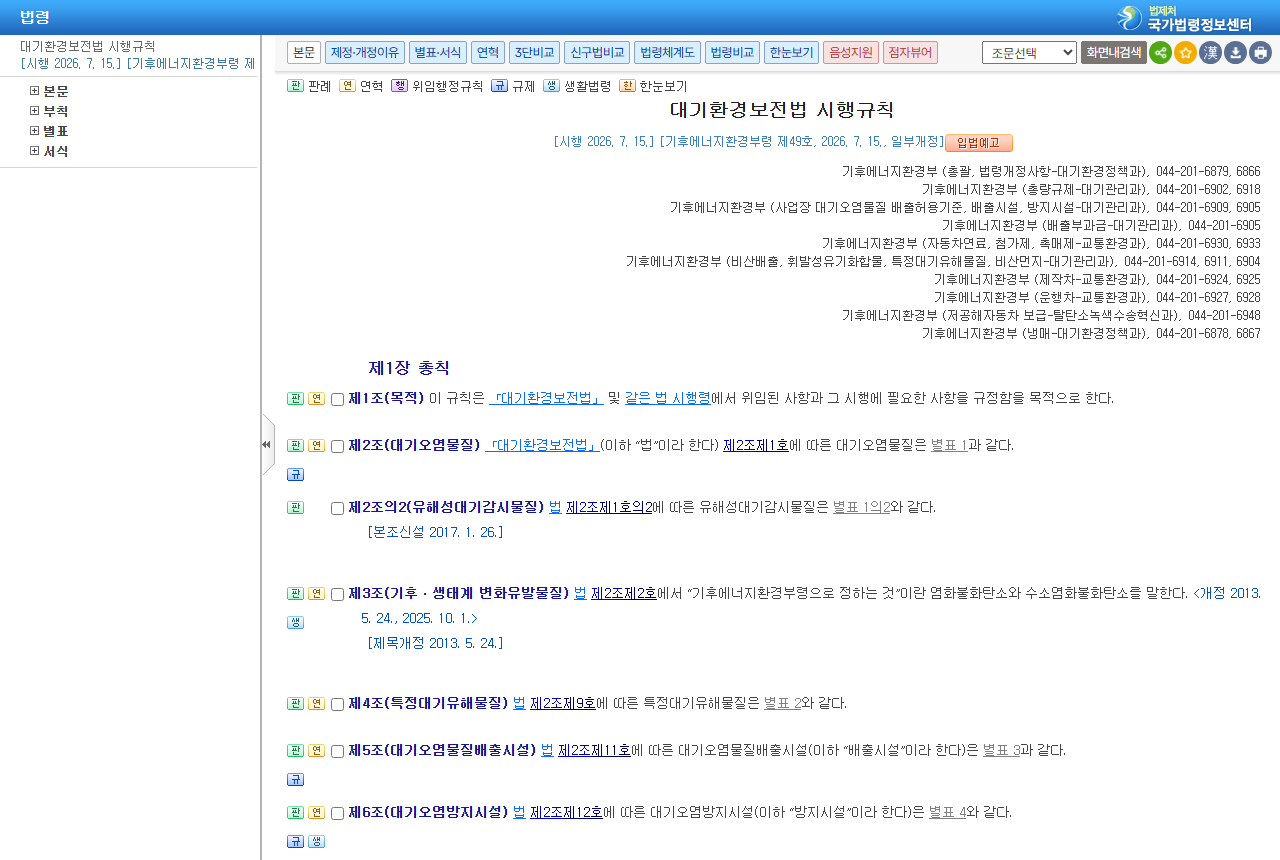Click the 판 (판례) icon beside 제1조(목적)
Viewport: 1280px width, 860px height.
pyautogui.click(x=295, y=398)
